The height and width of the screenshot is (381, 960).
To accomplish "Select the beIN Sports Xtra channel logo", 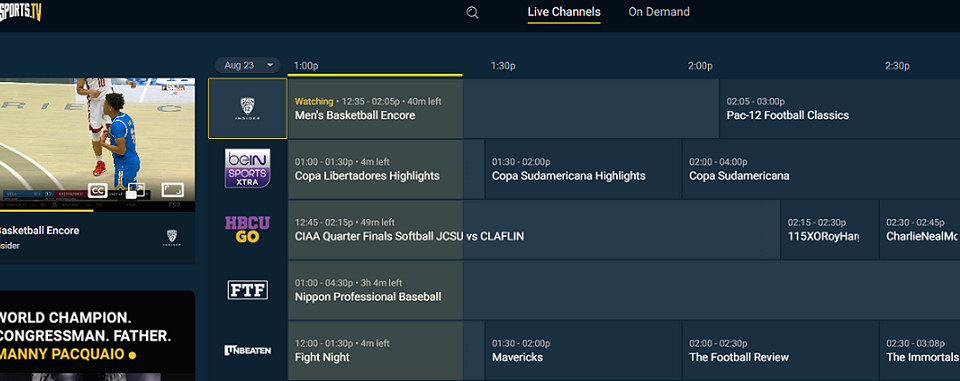I will [x=247, y=168].
